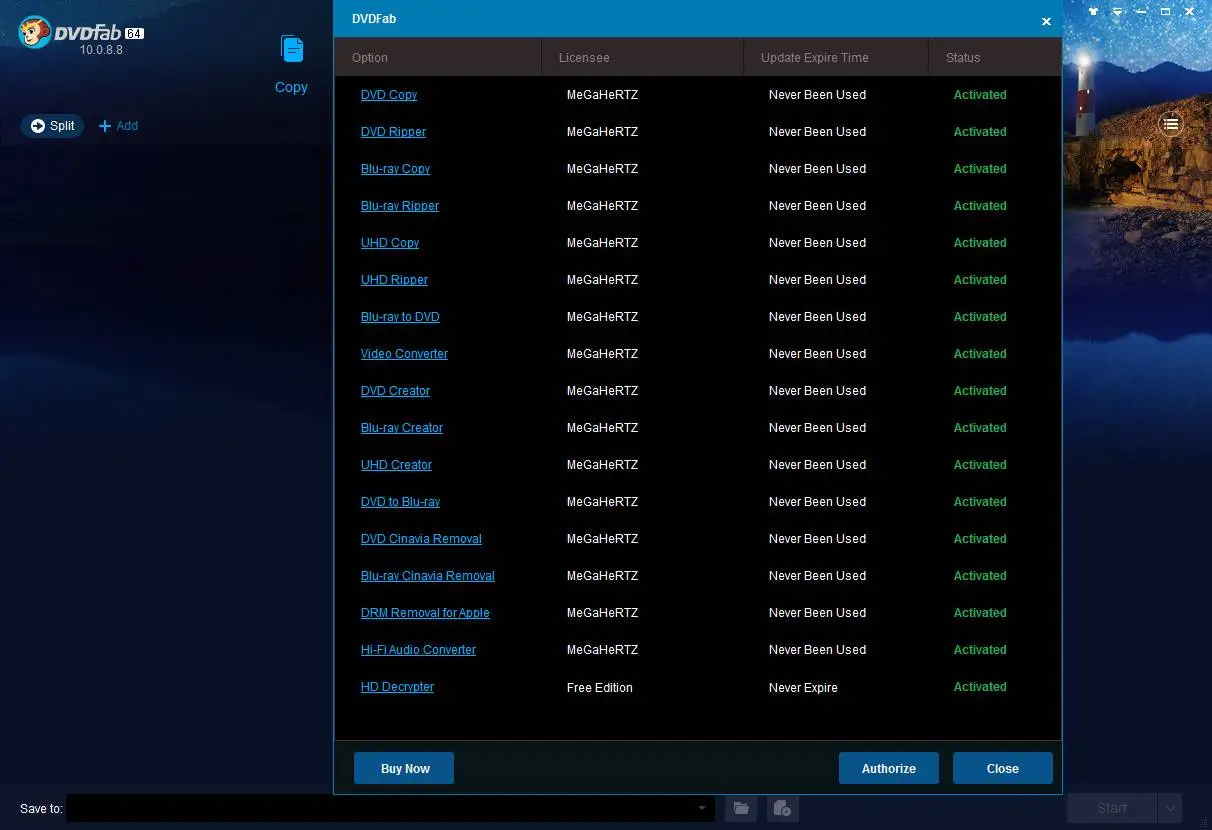This screenshot has height=830, width=1212.
Task: Open the UHD Creator link
Action: 396,465
